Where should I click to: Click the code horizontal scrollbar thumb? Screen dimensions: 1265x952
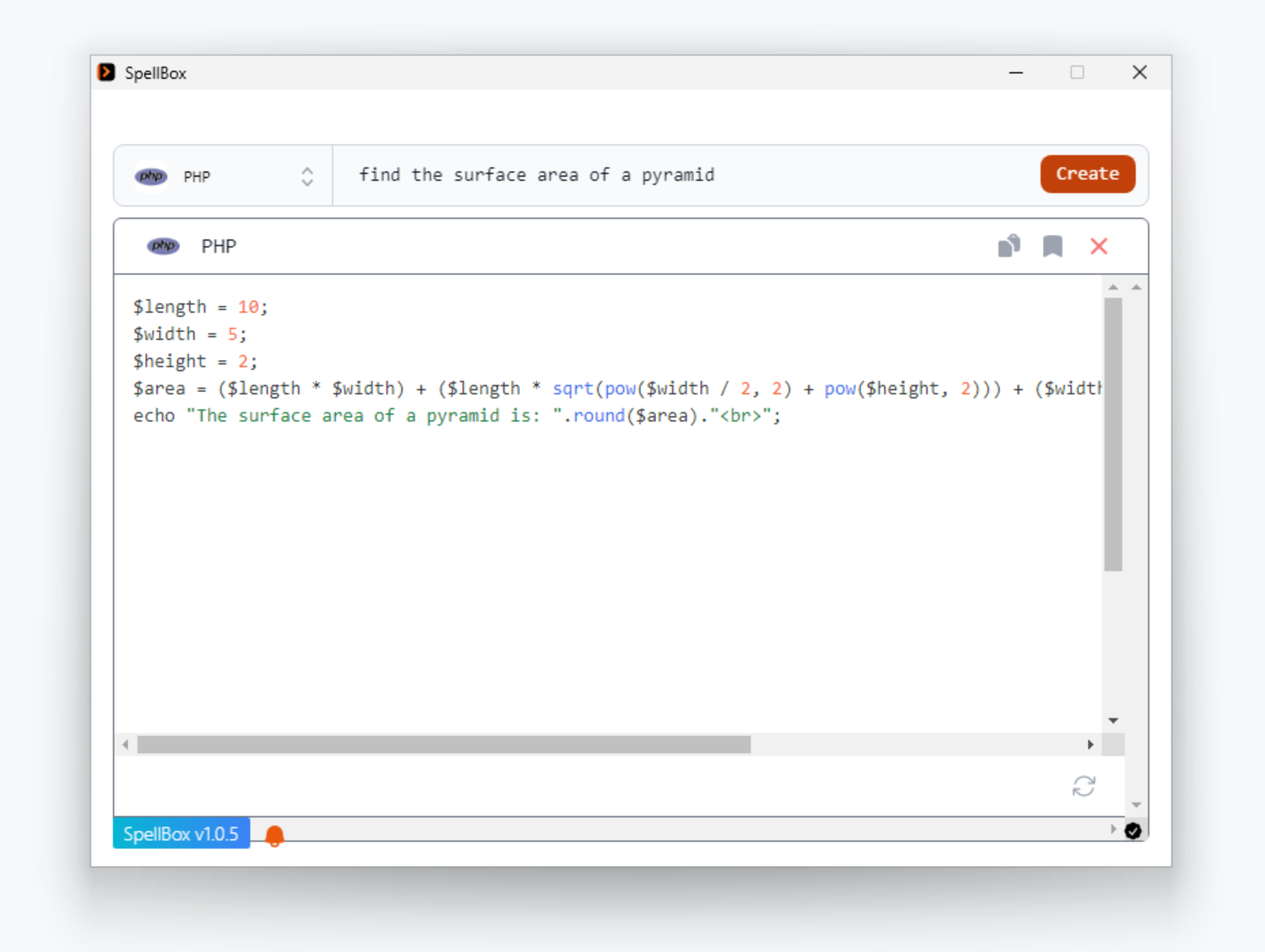tap(444, 745)
